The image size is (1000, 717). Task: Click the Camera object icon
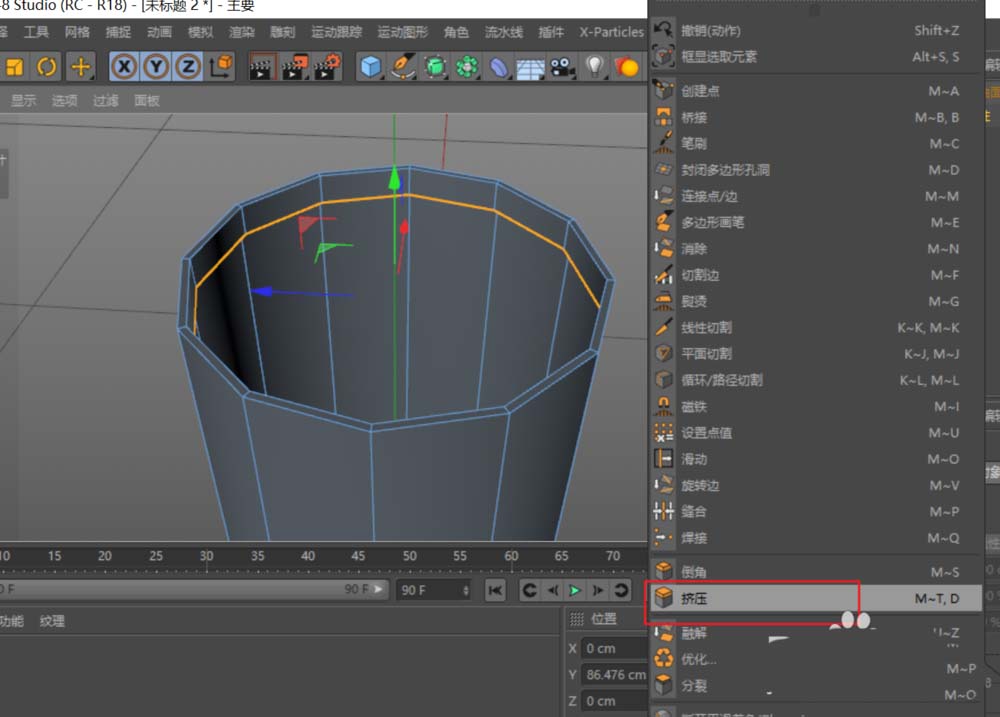(x=563, y=67)
